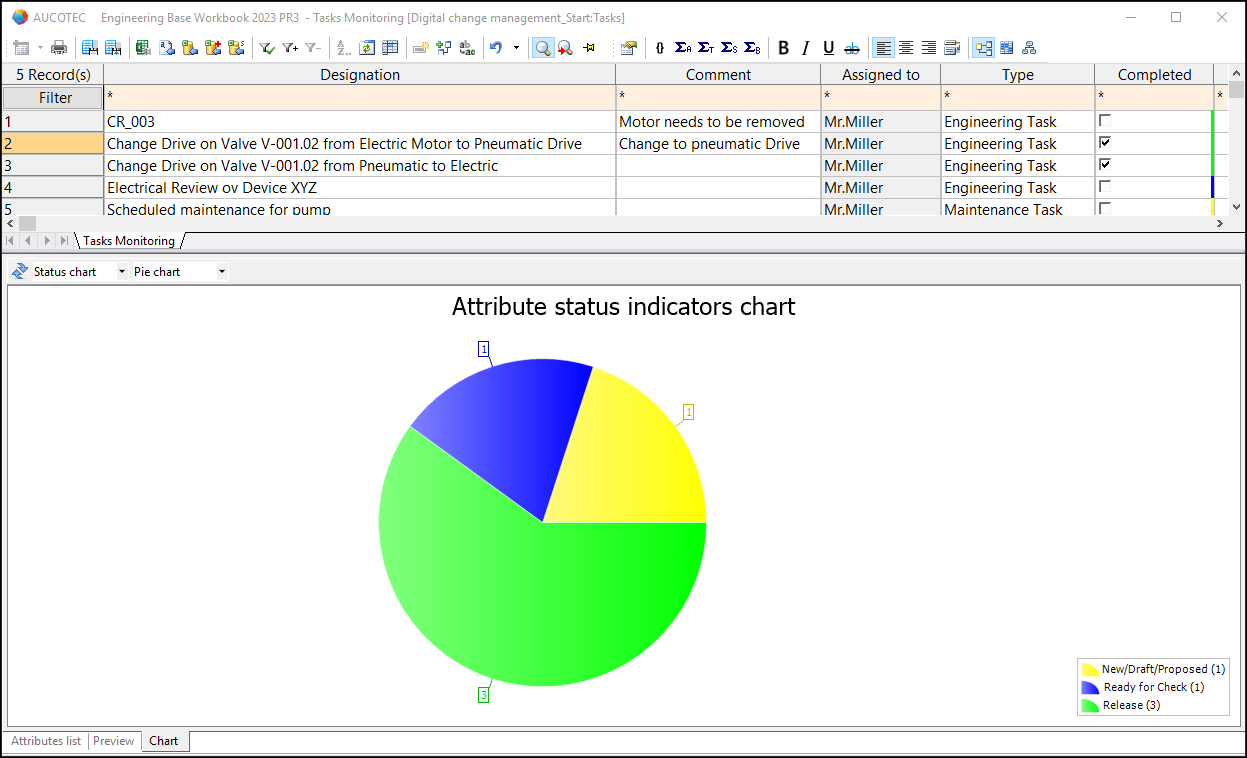Click the undo arrow icon
This screenshot has height=758, width=1247.
(x=496, y=47)
